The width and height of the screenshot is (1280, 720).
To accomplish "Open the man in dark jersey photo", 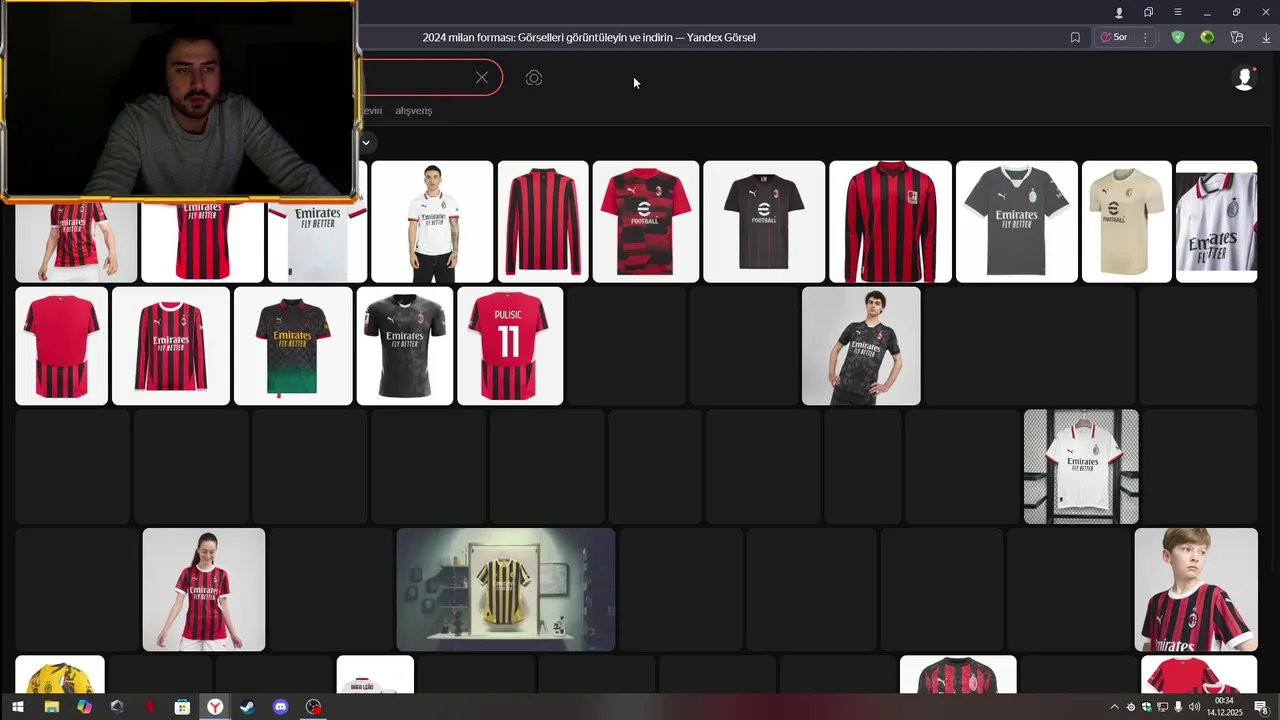I will click(861, 346).
